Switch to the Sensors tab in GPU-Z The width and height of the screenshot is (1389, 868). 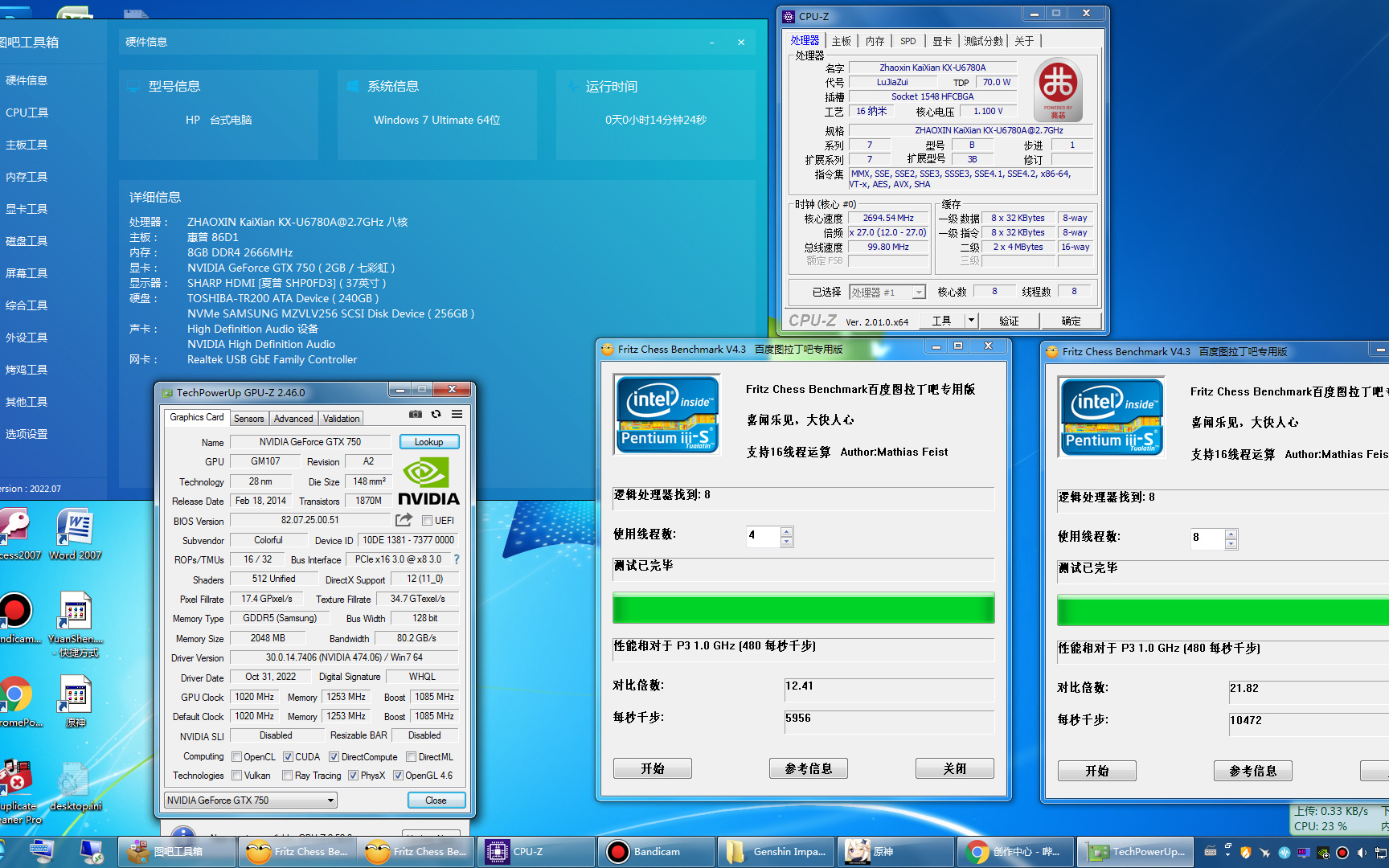[248, 419]
